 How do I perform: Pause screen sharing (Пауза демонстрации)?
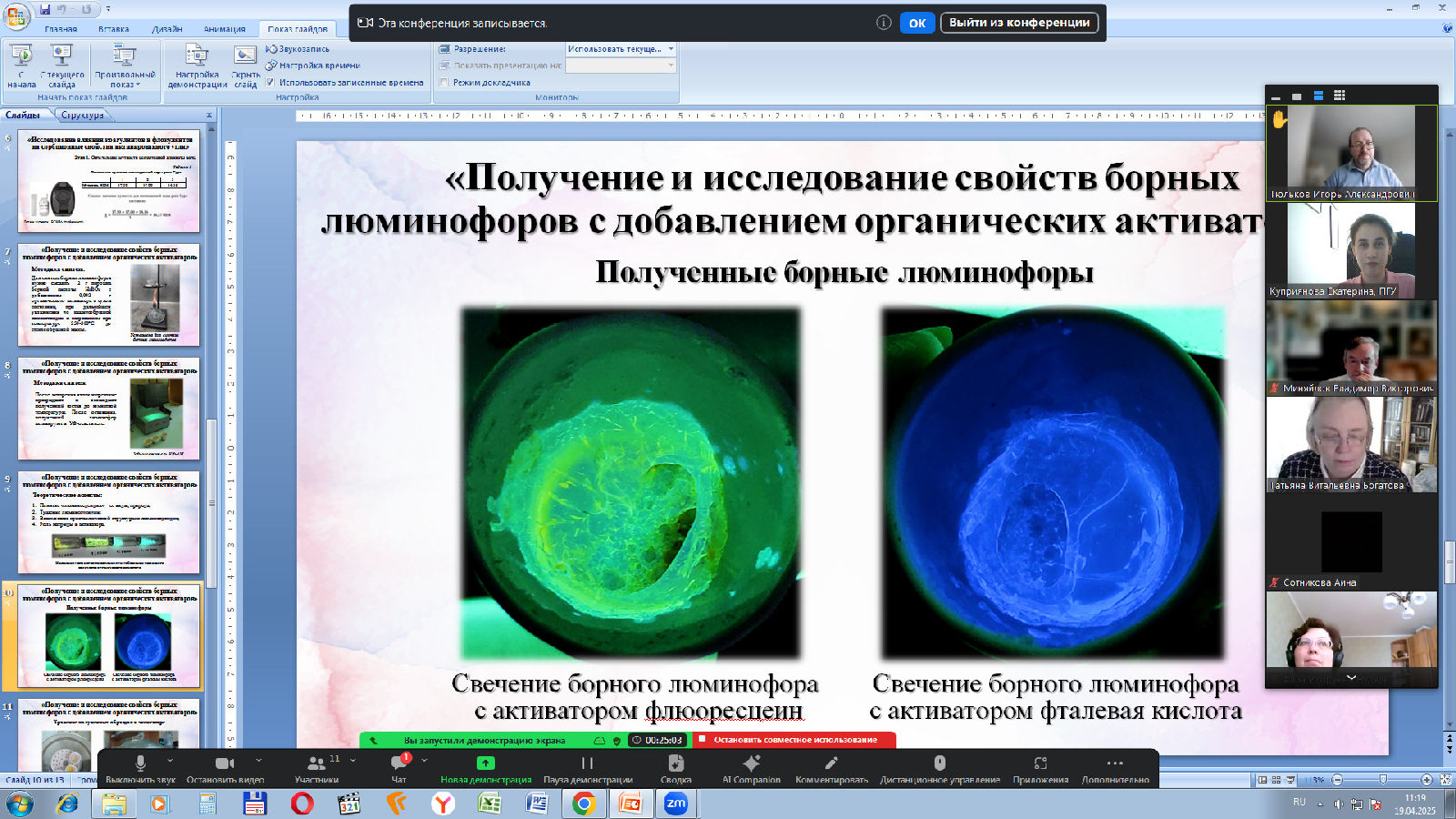587,763
